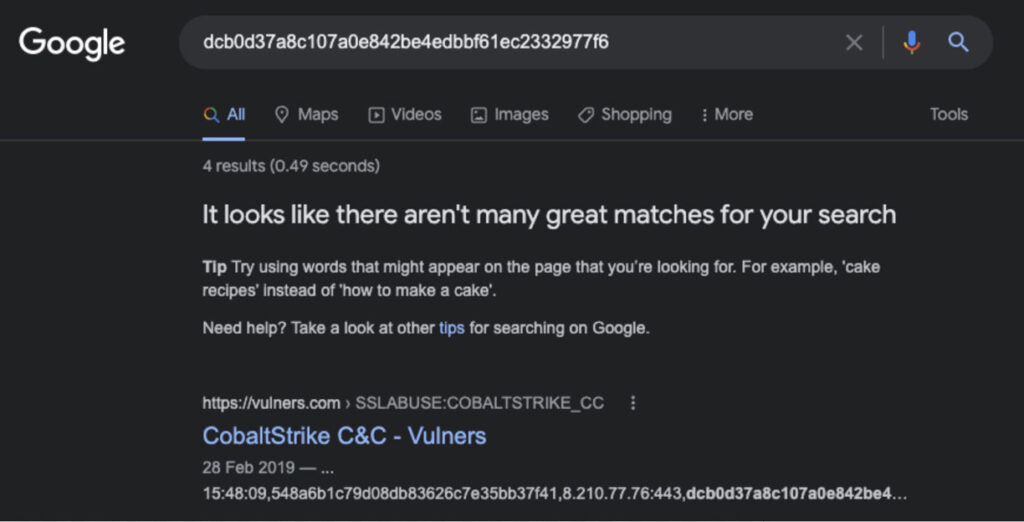Open the Images results tab
Screen dimensions: 1024x522
point(510,114)
